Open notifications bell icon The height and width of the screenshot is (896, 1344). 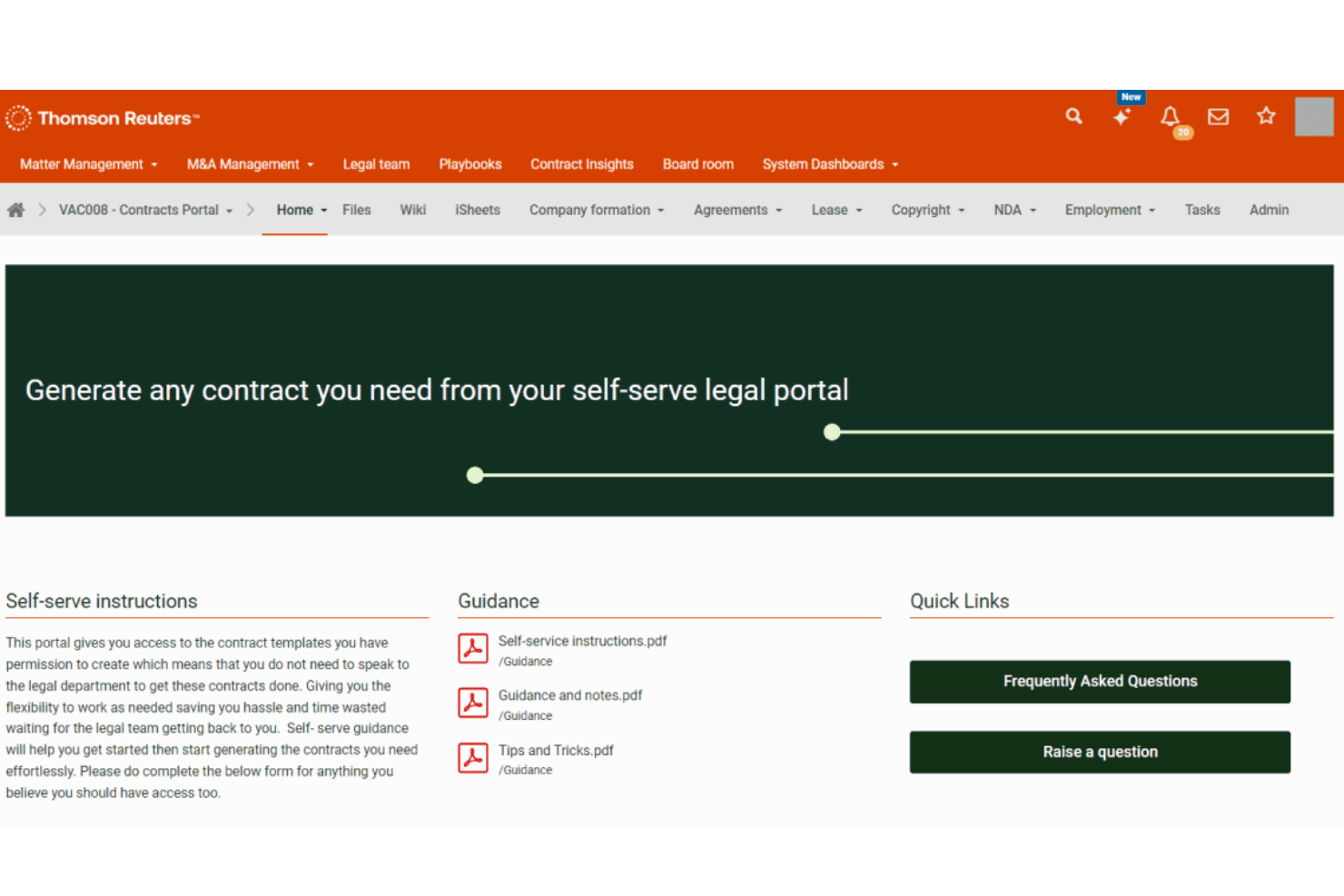pos(1170,116)
